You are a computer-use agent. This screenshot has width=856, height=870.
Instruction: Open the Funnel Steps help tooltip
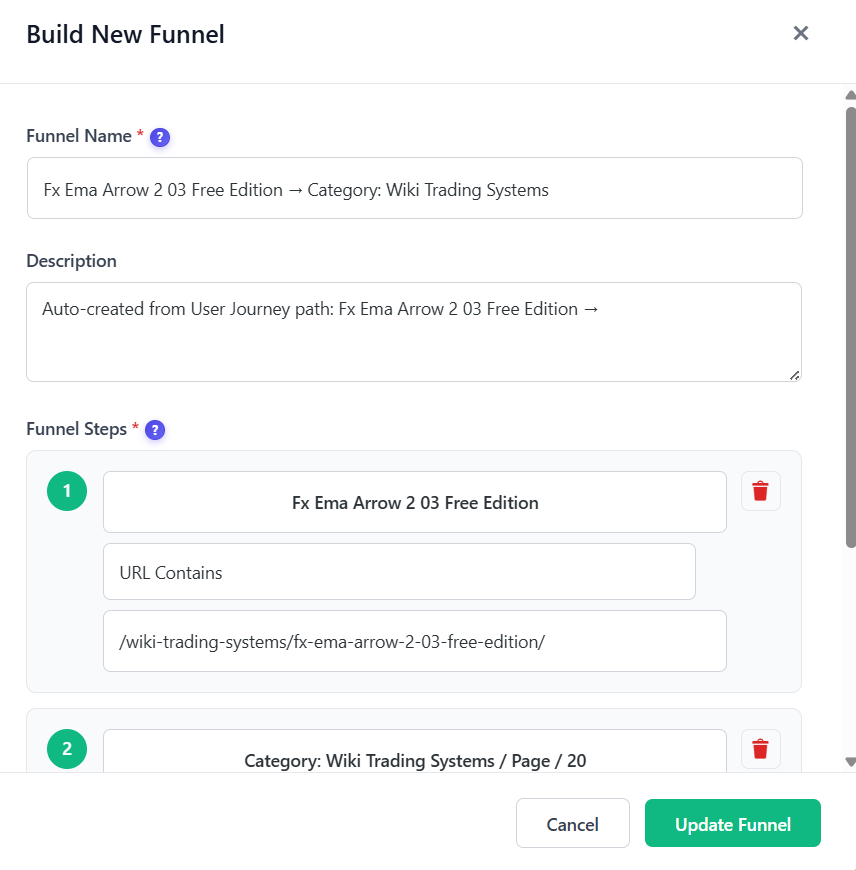[x=155, y=430]
